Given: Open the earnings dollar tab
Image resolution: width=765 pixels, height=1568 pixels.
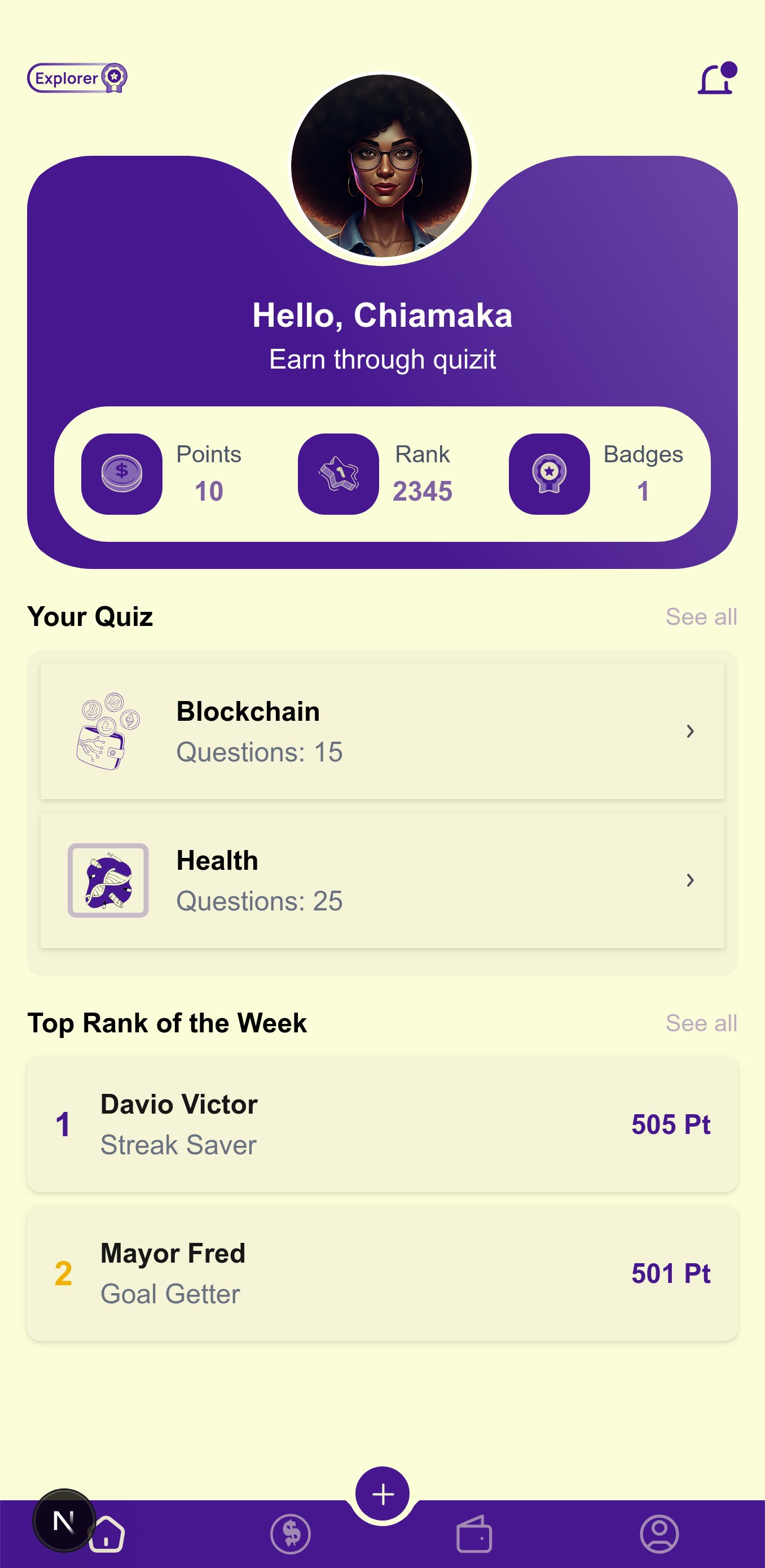Looking at the screenshot, I should [x=291, y=1534].
